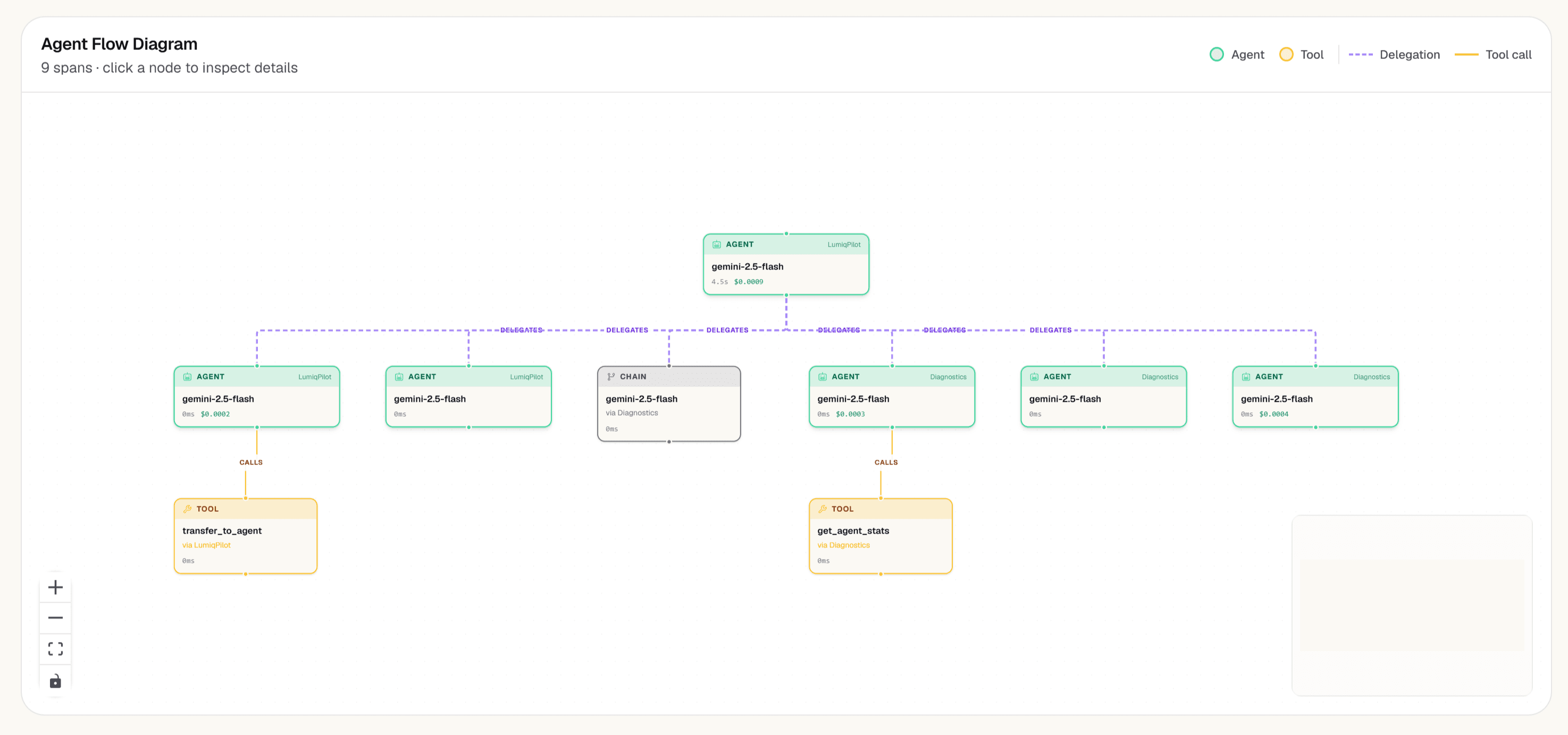1568x735 pixels.
Task: Toggle the canvas interactivity lock
Action: 55,680
